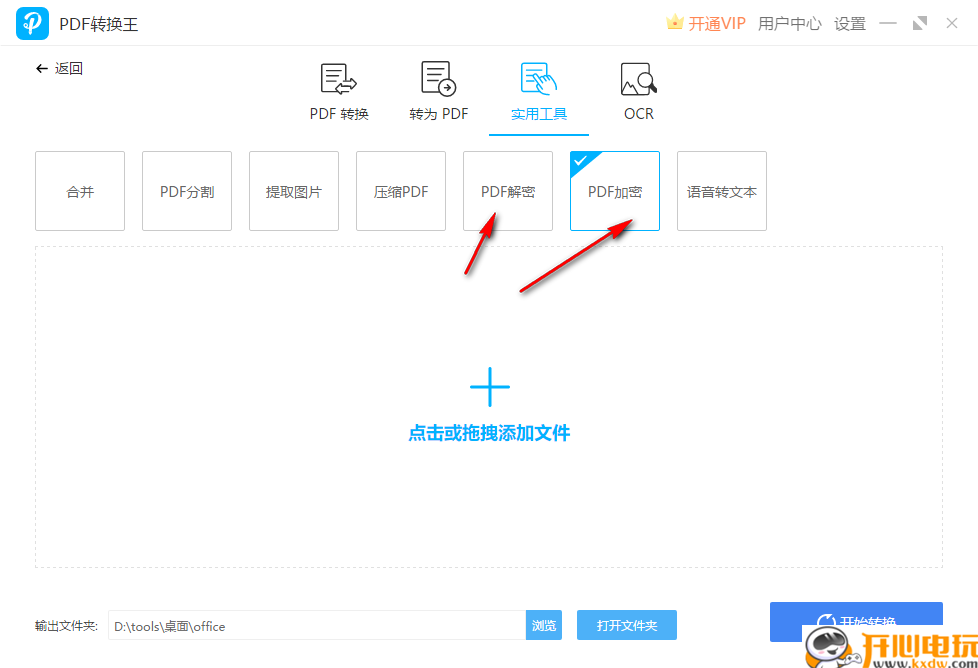
Task: Click the crown icon beside 开通VIP
Action: 673,22
